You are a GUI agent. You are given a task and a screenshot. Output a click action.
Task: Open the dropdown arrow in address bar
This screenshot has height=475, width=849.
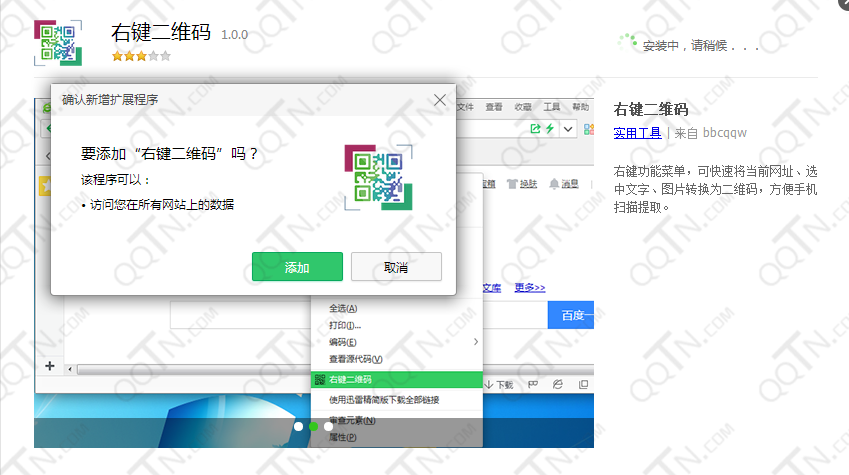click(x=568, y=129)
